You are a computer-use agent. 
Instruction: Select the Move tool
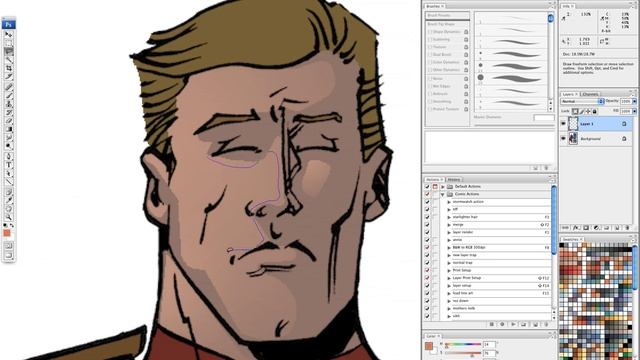8,35
